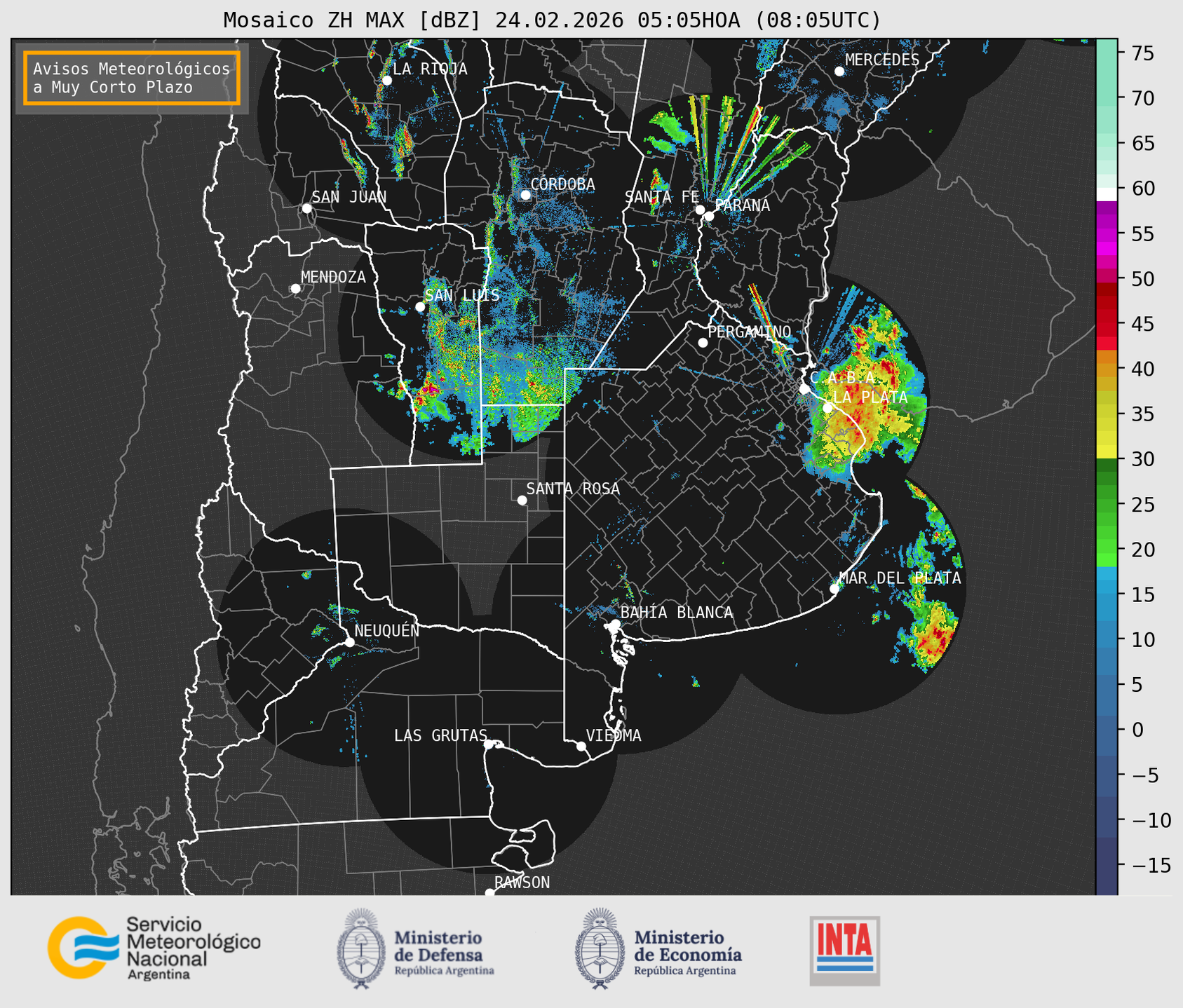
Task: Click the La Rioja city marker dot
Action: [x=386, y=81]
